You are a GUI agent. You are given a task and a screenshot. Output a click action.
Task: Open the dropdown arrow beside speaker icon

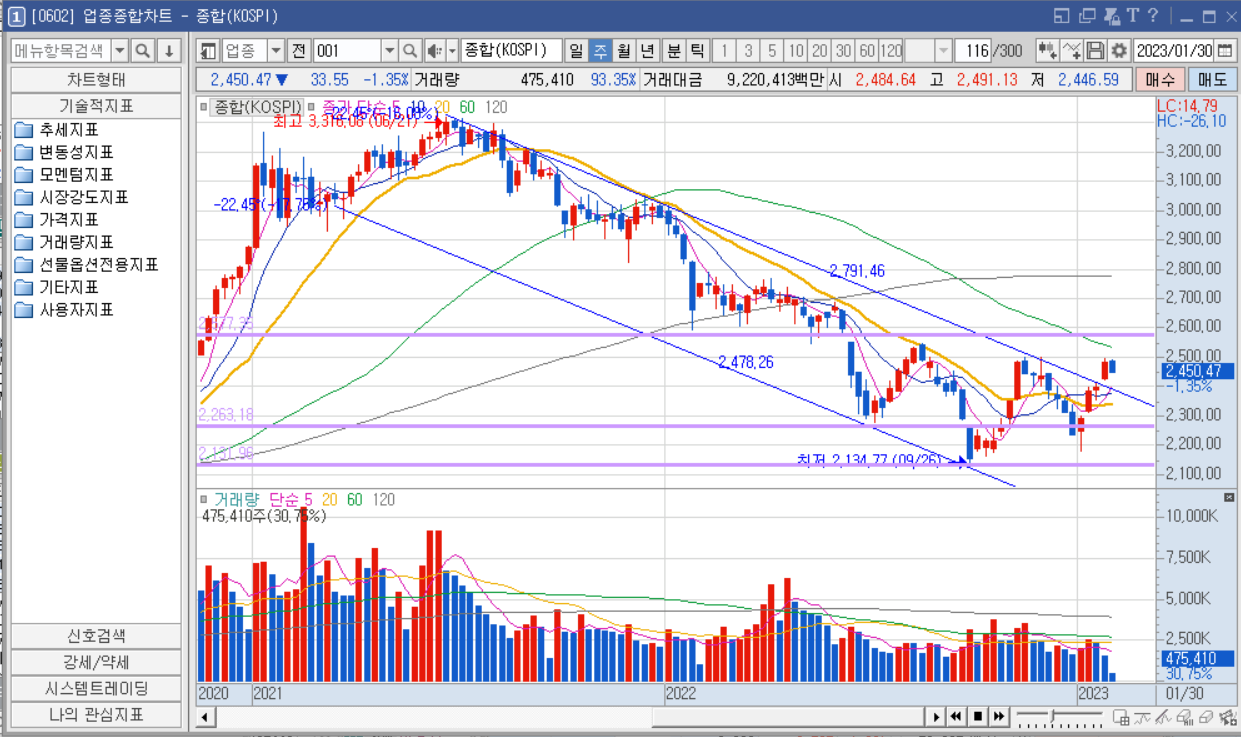pyautogui.click(x=452, y=51)
